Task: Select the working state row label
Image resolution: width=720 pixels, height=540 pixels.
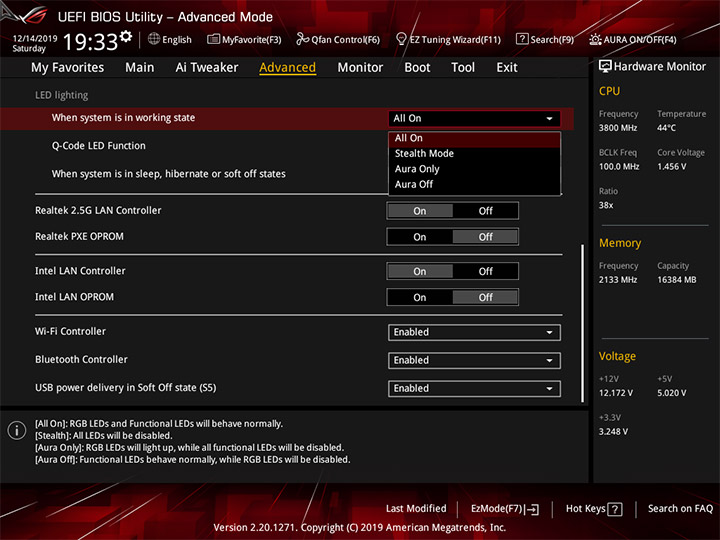Action: click(123, 118)
